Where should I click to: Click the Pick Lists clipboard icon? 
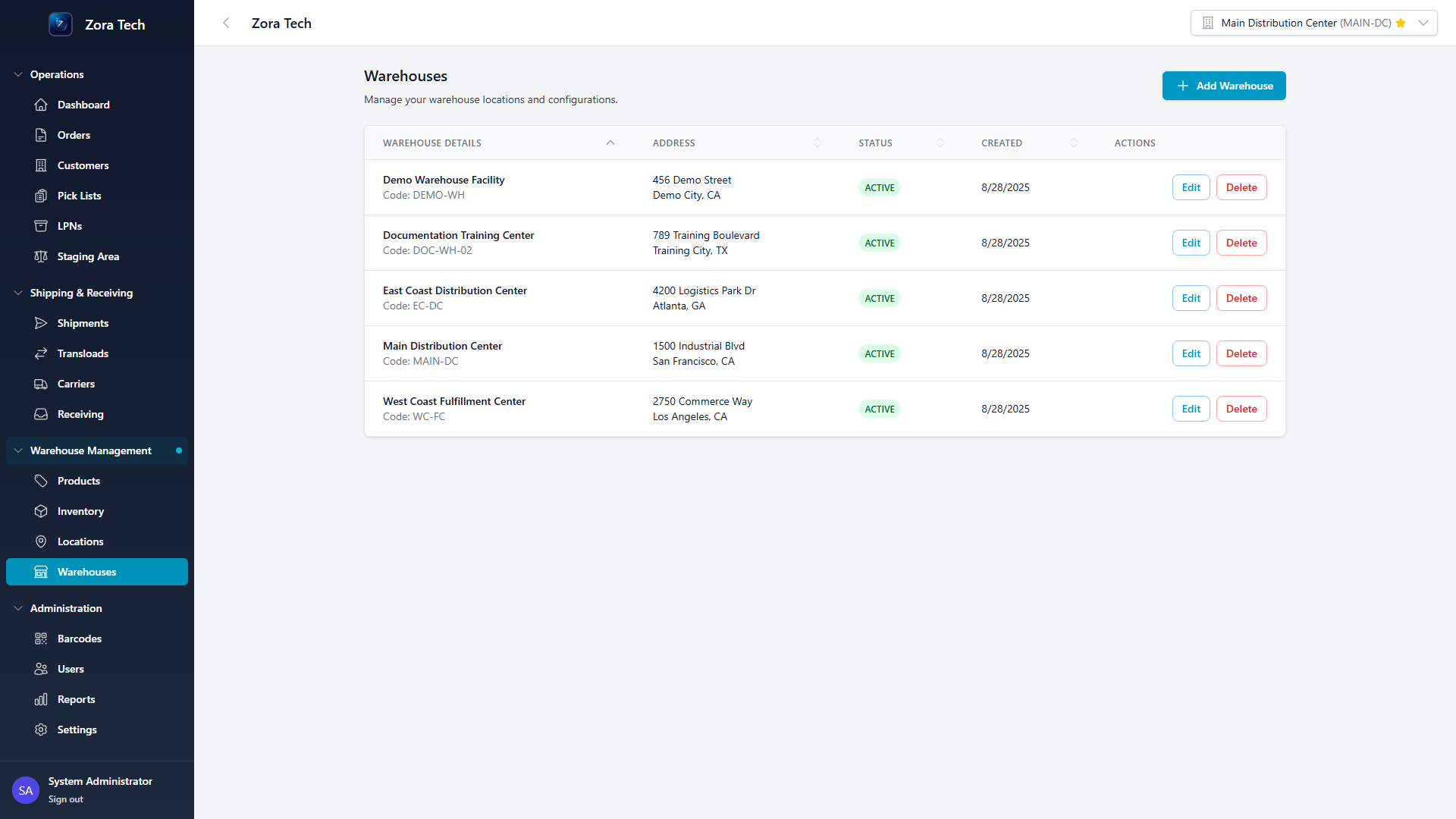tap(41, 196)
